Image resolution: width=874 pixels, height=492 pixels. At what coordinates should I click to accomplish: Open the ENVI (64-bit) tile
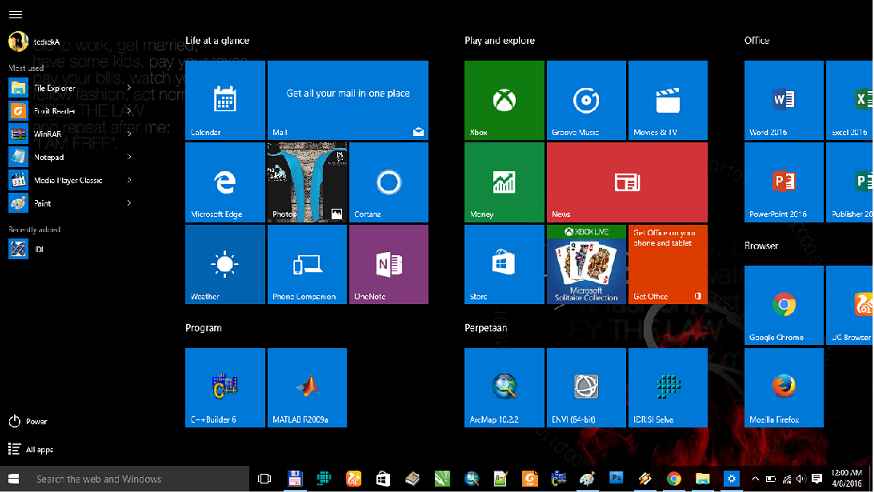point(586,388)
